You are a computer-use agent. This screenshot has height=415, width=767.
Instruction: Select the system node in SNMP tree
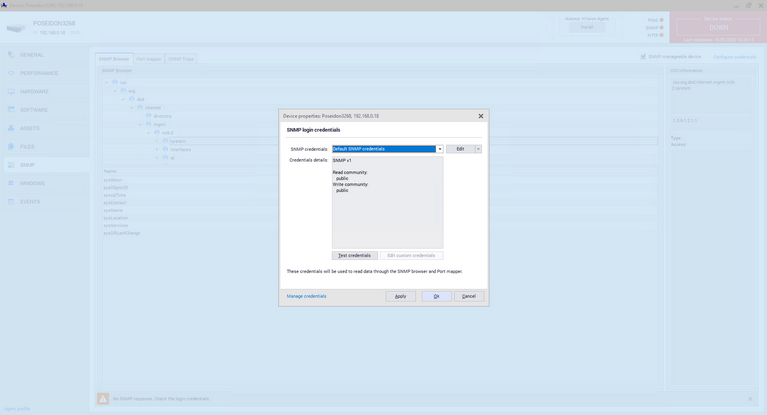click(177, 141)
